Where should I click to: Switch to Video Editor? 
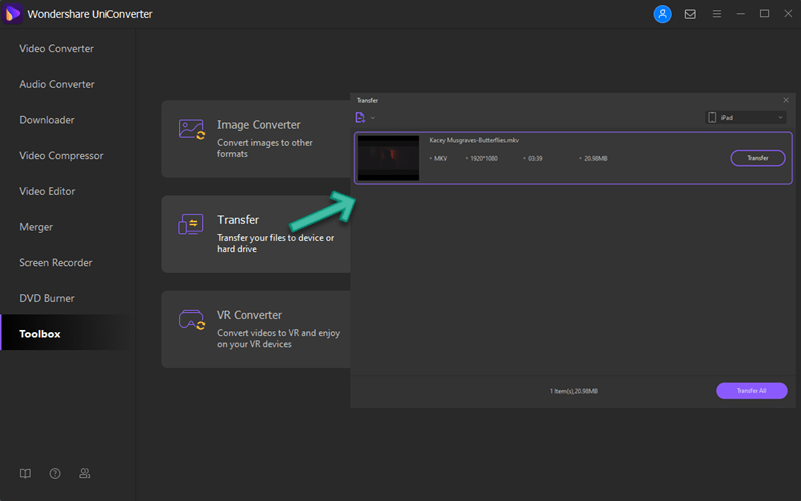point(47,192)
